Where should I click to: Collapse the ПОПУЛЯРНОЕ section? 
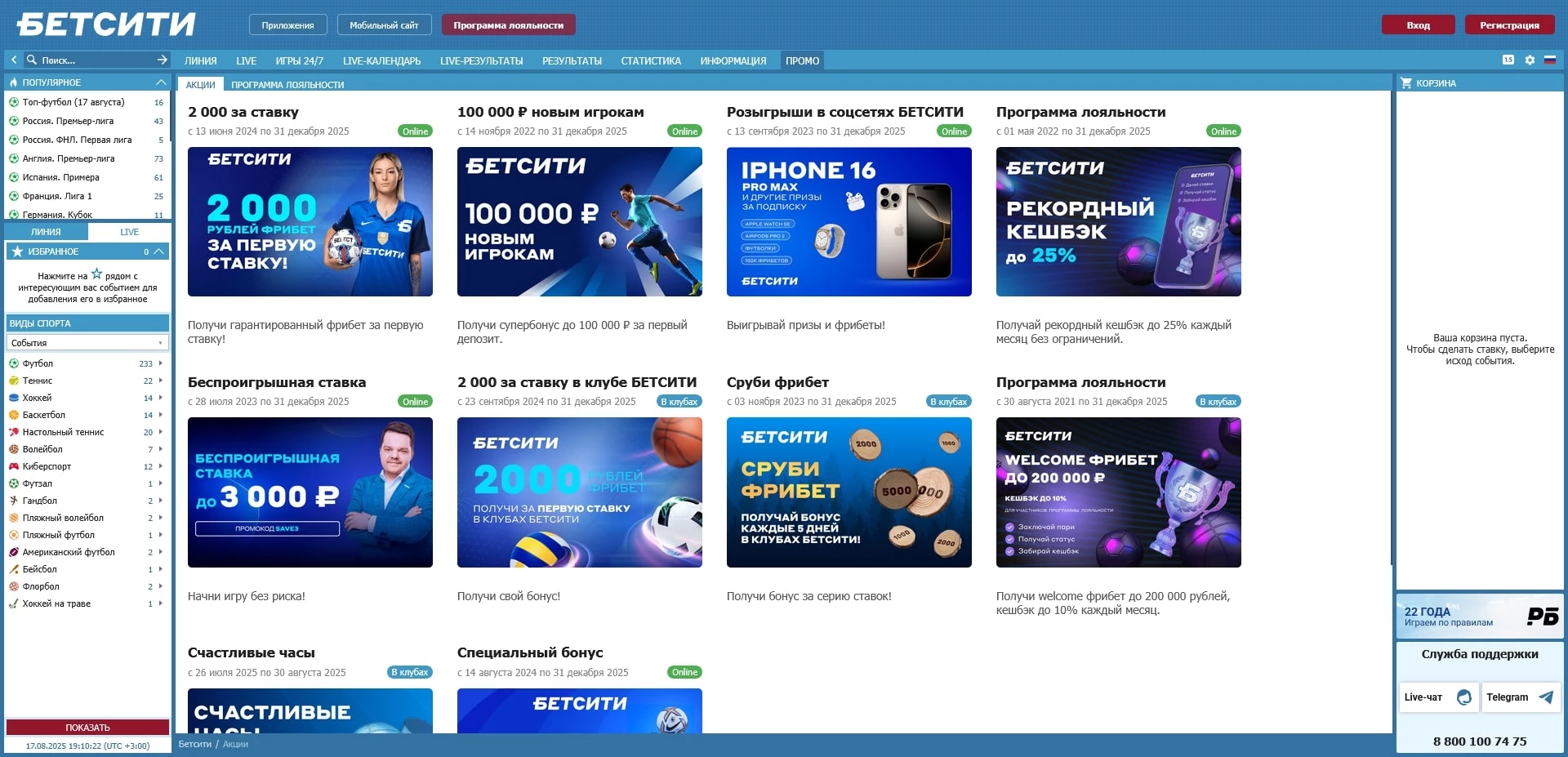click(160, 82)
